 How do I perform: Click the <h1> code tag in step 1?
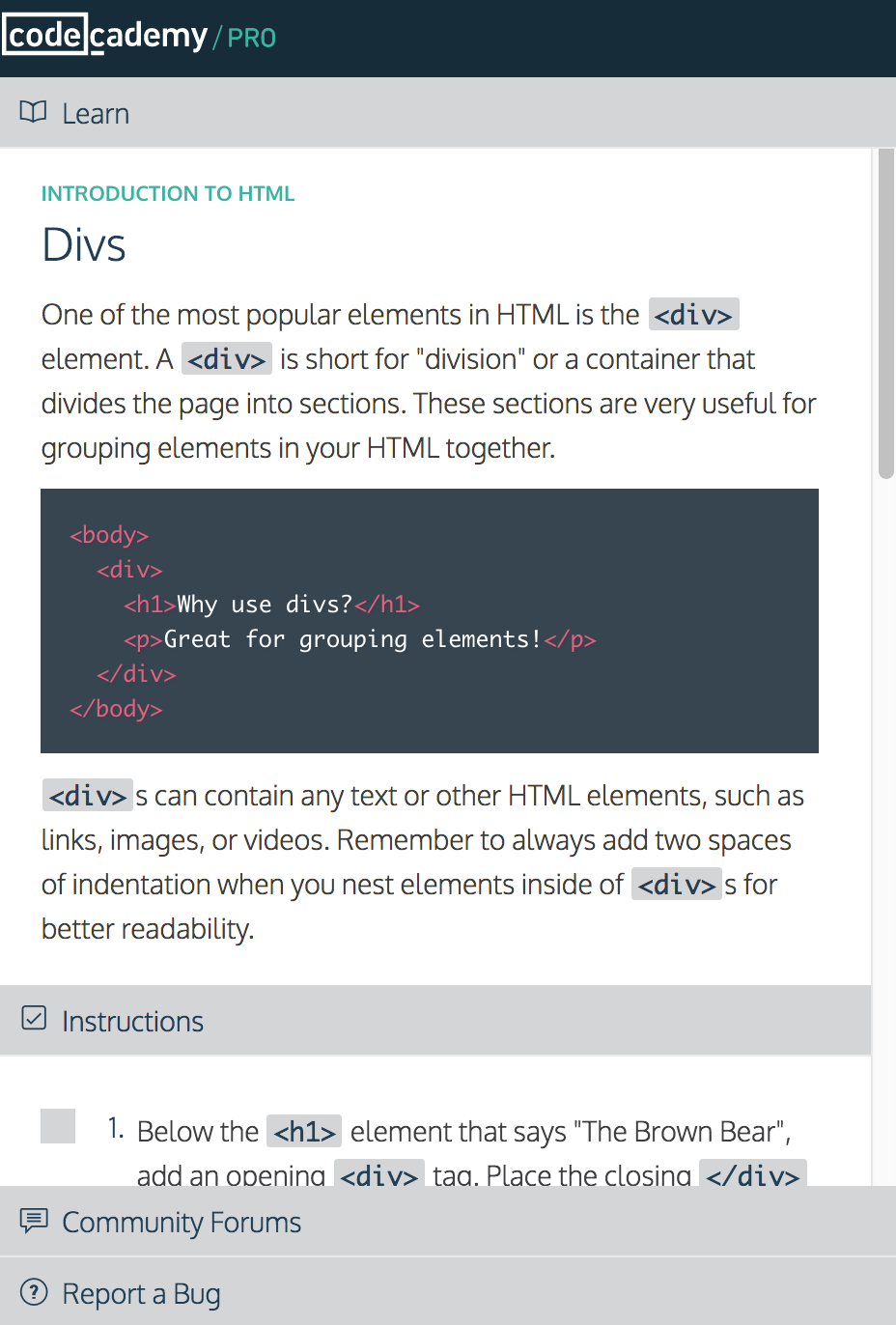coord(304,1131)
